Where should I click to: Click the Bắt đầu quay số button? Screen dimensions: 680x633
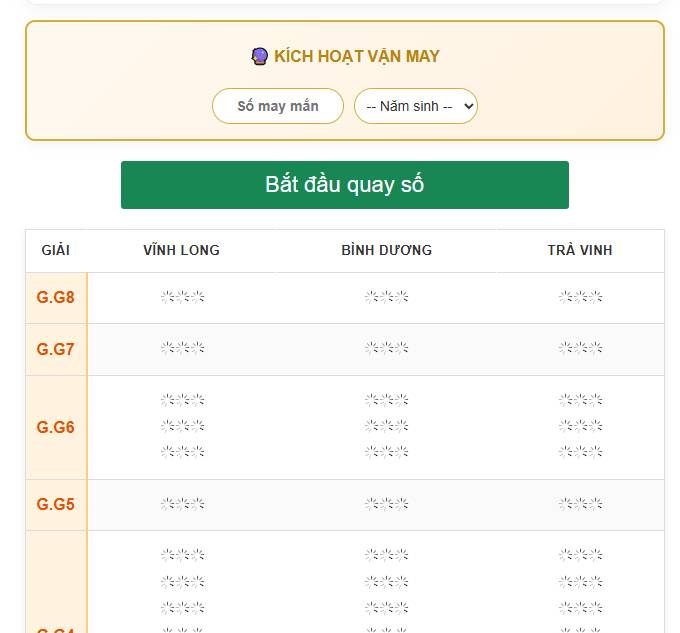click(345, 185)
